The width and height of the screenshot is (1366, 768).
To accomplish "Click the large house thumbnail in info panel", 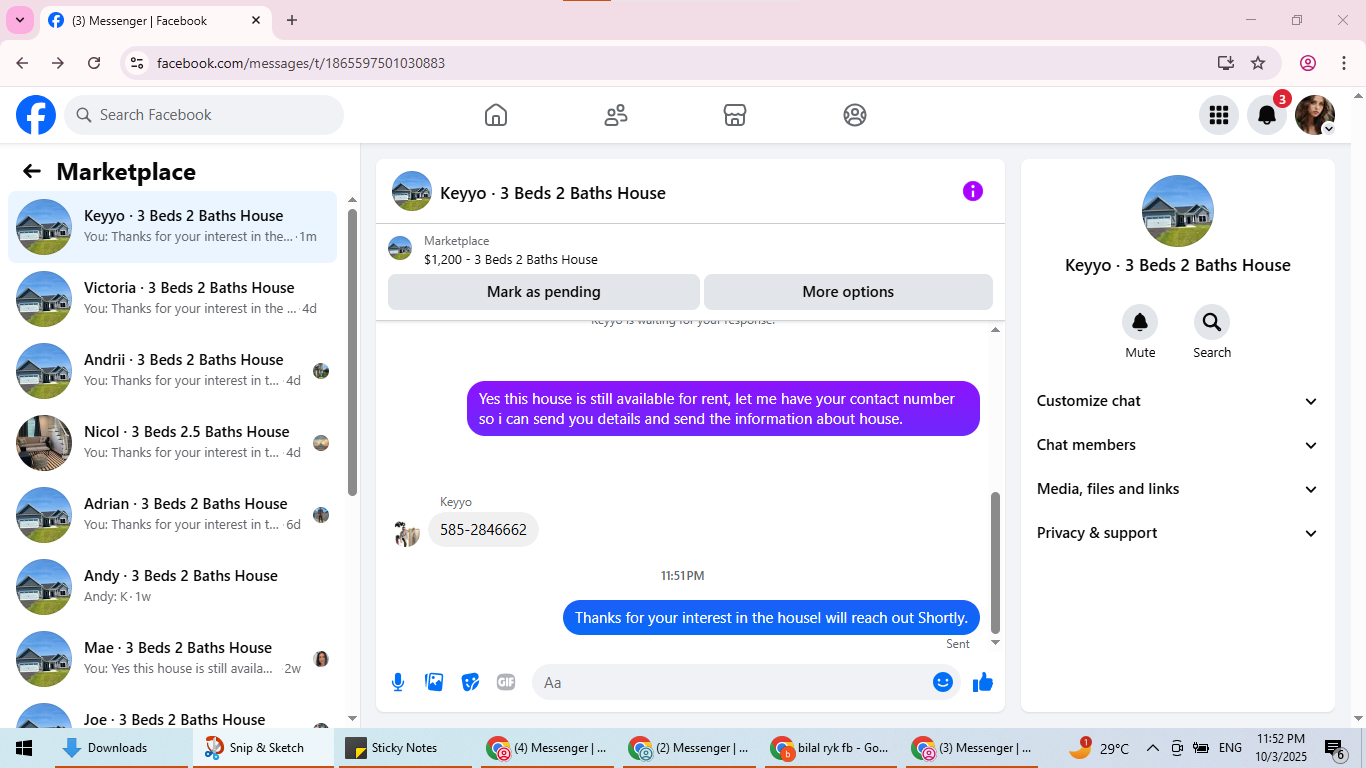I will click(x=1178, y=211).
